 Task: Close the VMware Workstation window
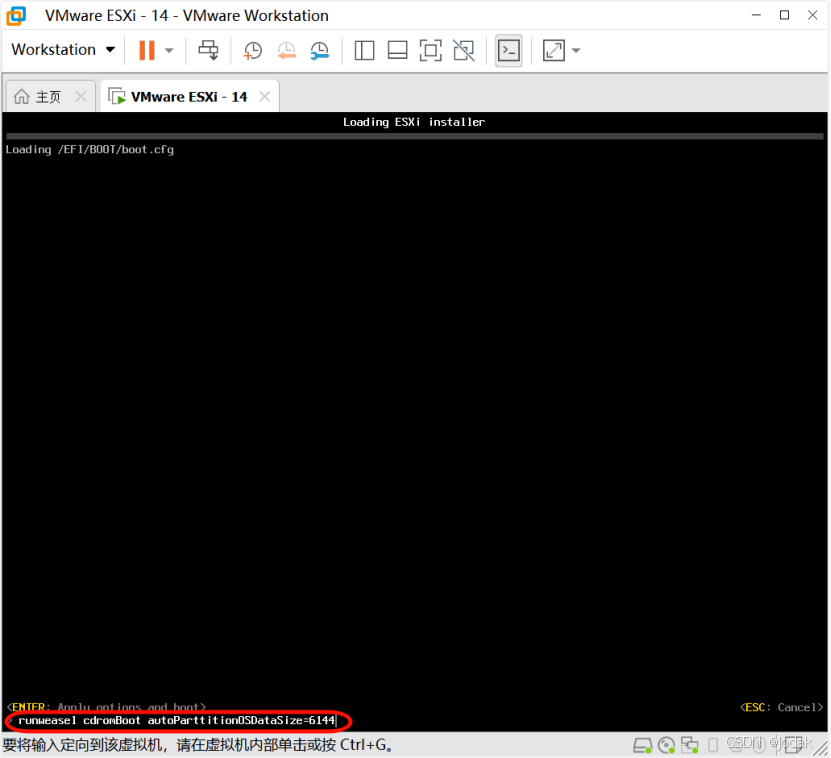click(812, 15)
